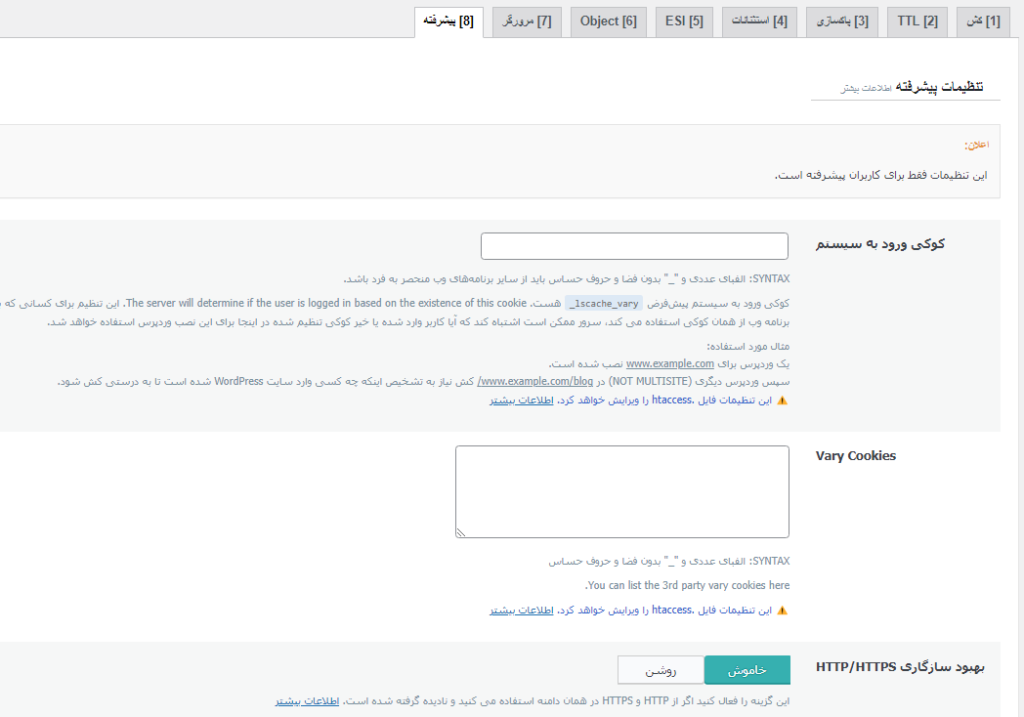Switch to the [2] TTL tab

916,21
